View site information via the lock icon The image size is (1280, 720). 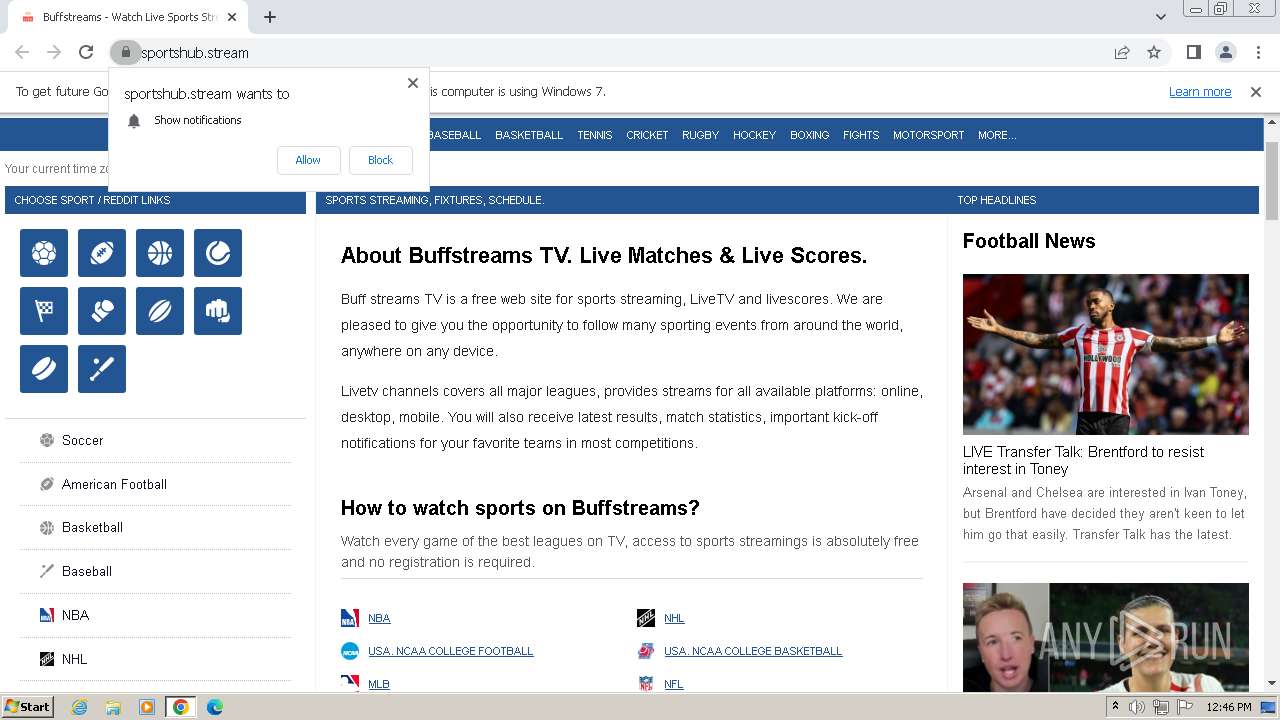coord(125,52)
